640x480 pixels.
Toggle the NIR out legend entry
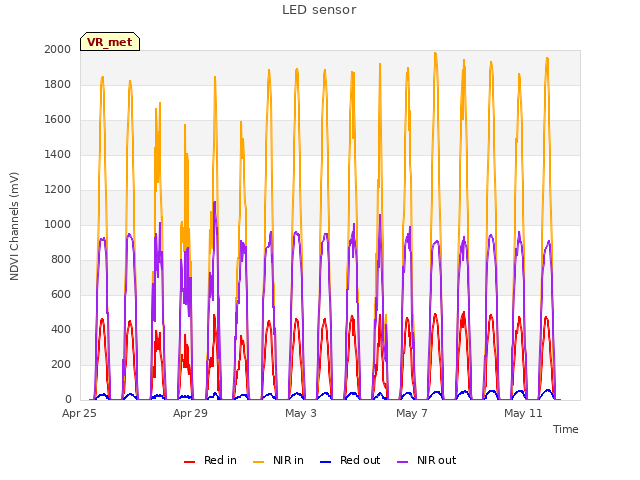427,460
